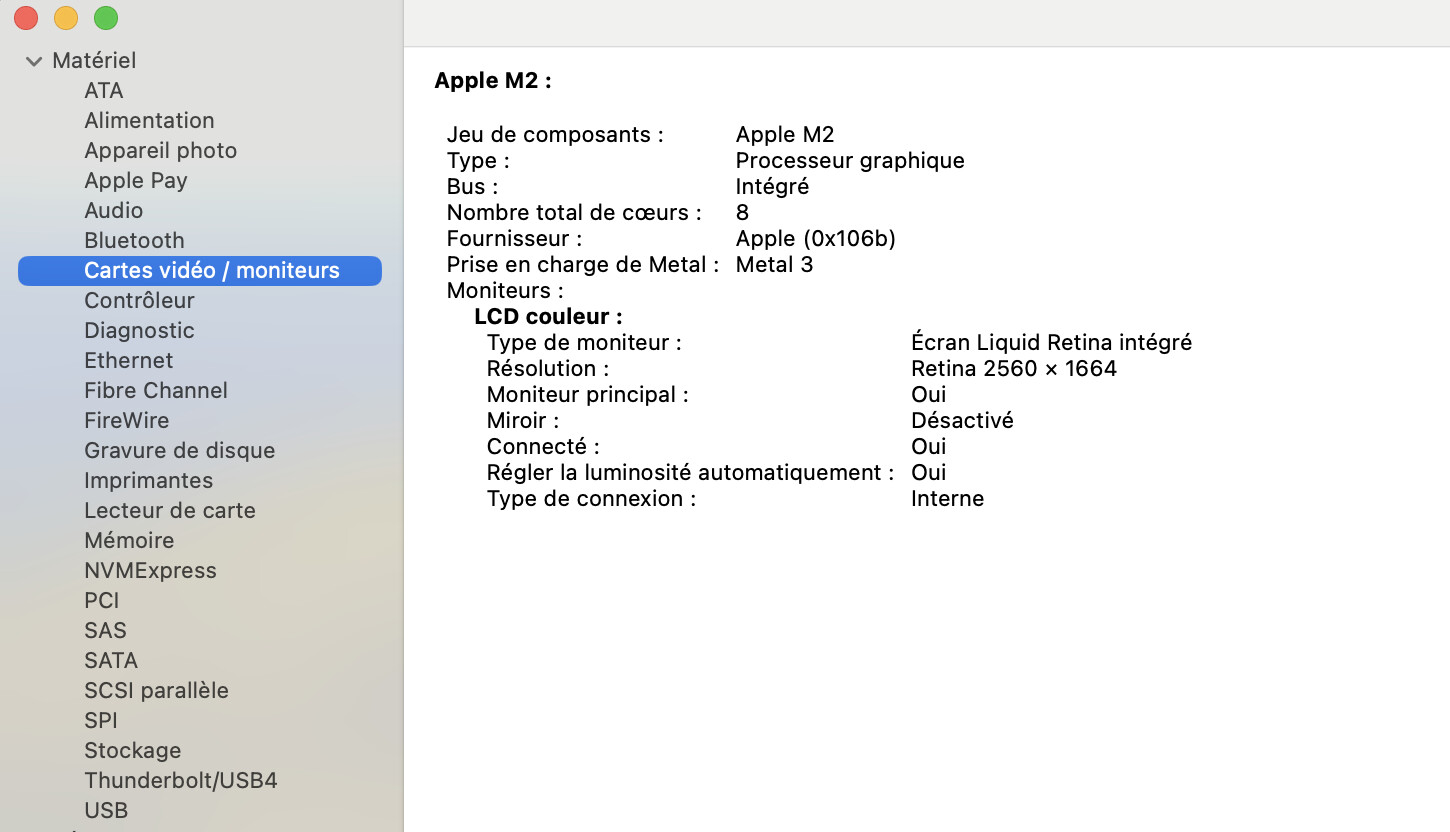Show Audio device details

point(113,210)
